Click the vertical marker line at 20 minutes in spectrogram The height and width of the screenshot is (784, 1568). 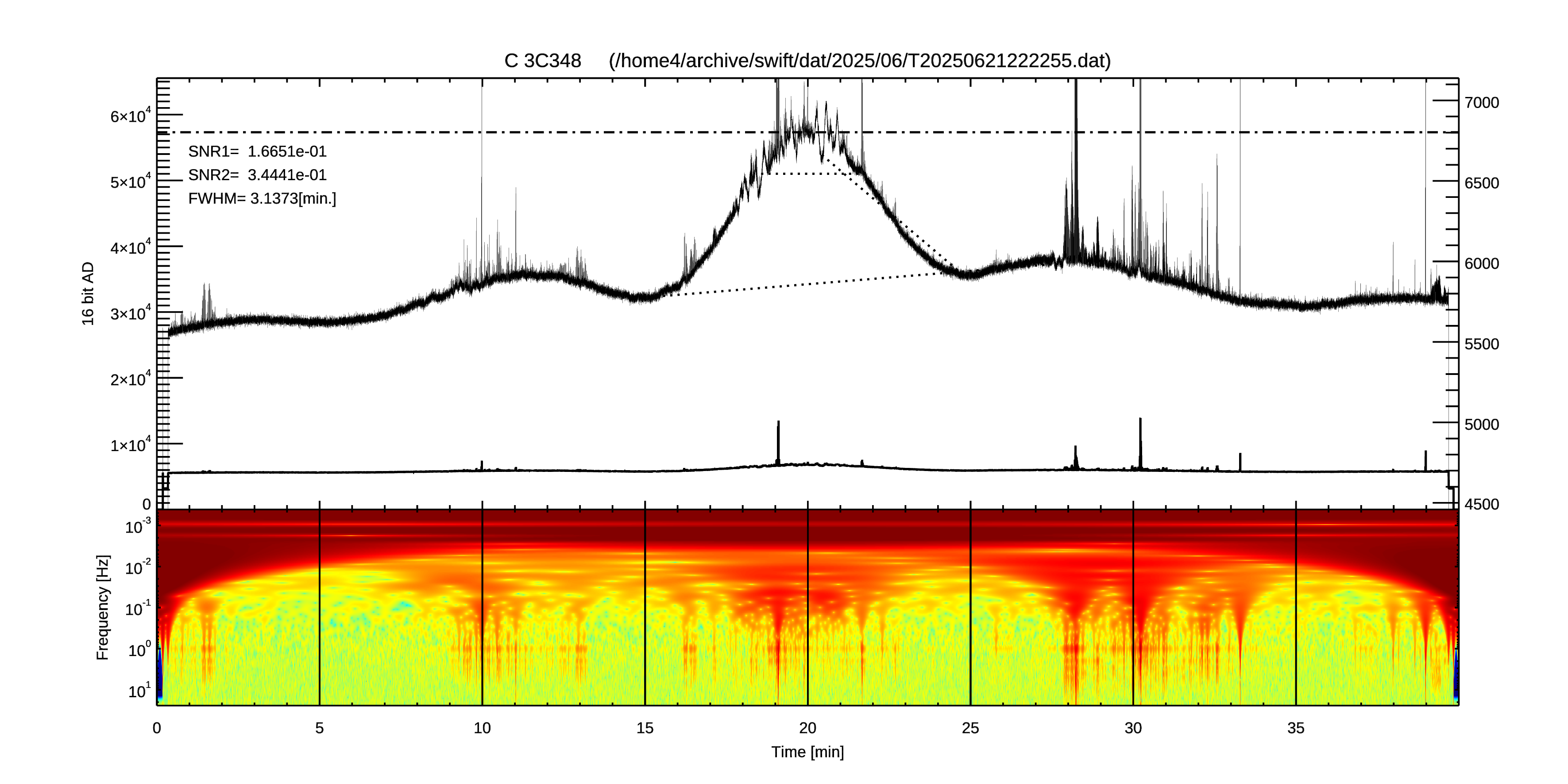coord(808,607)
